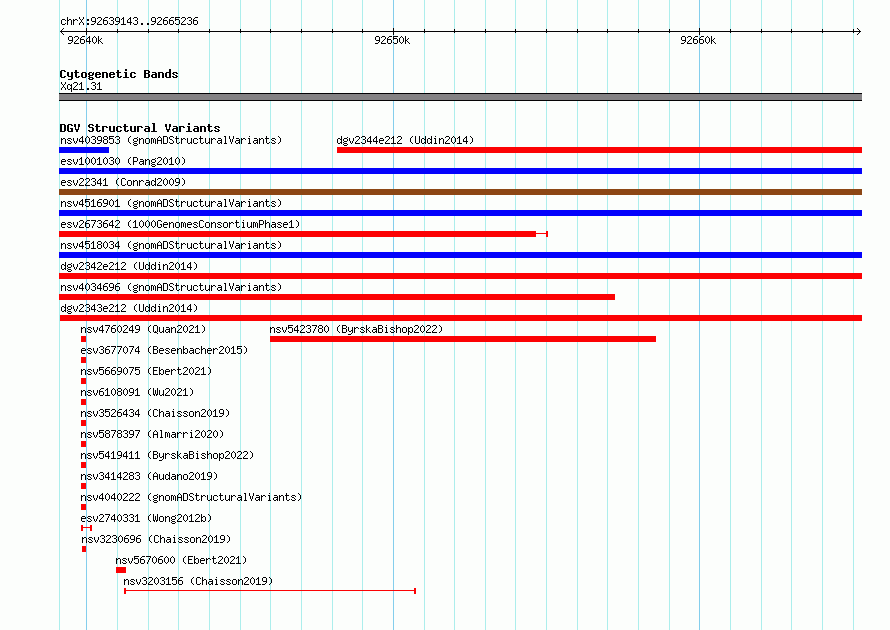Click the blue esv1001030 variant bar
The image size is (890, 630).
pyautogui.click(x=460, y=171)
